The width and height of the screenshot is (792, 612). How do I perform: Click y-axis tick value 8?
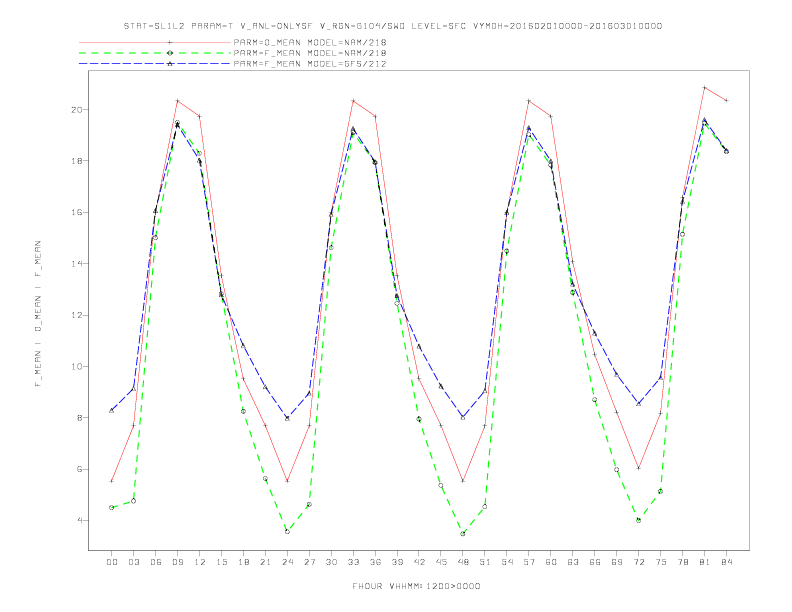click(80, 418)
